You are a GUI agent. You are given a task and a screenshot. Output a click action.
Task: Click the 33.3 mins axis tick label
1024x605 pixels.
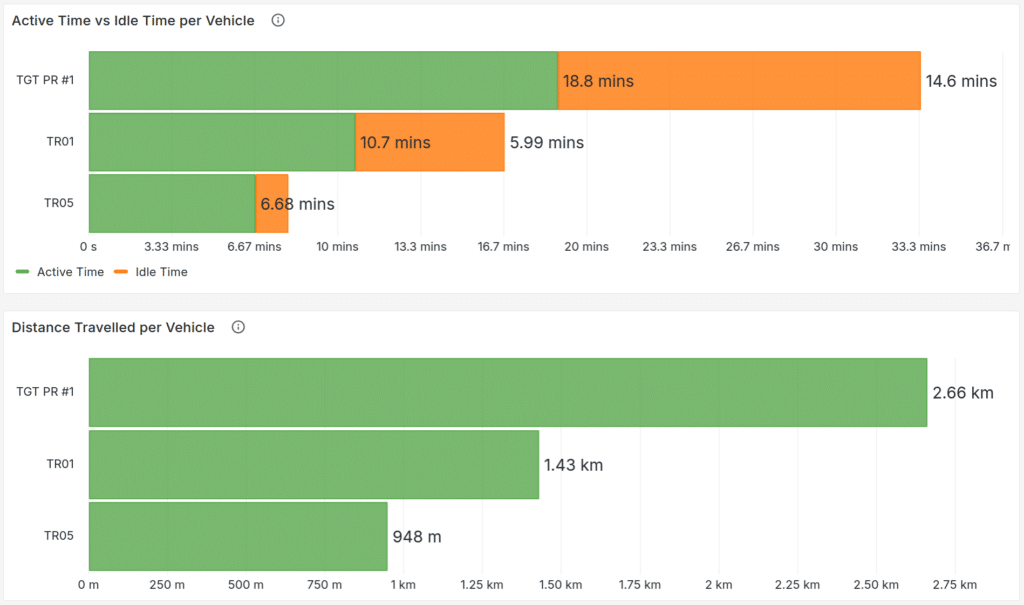click(x=918, y=246)
